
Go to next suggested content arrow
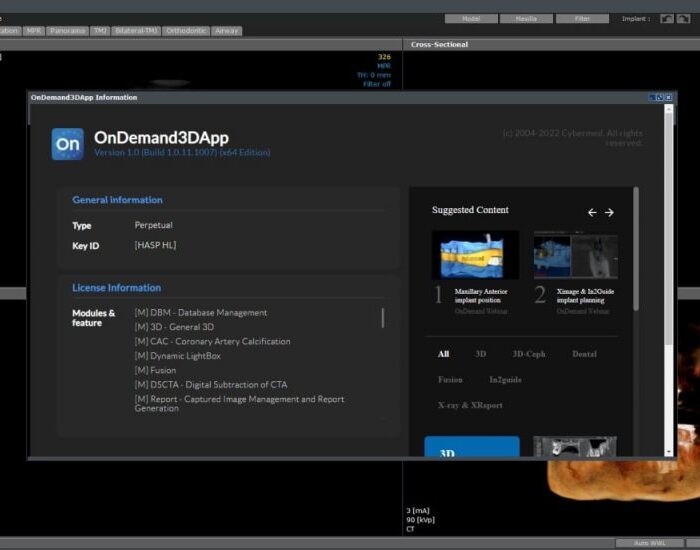tap(609, 212)
